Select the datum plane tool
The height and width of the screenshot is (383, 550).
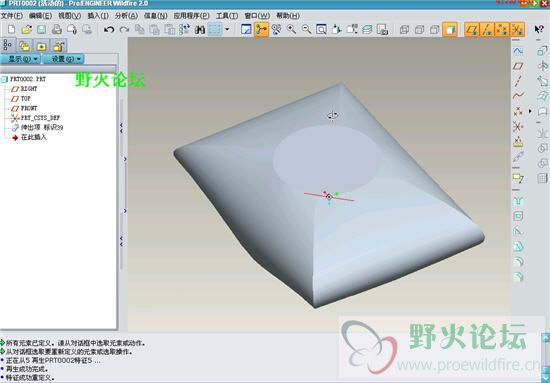point(518,66)
